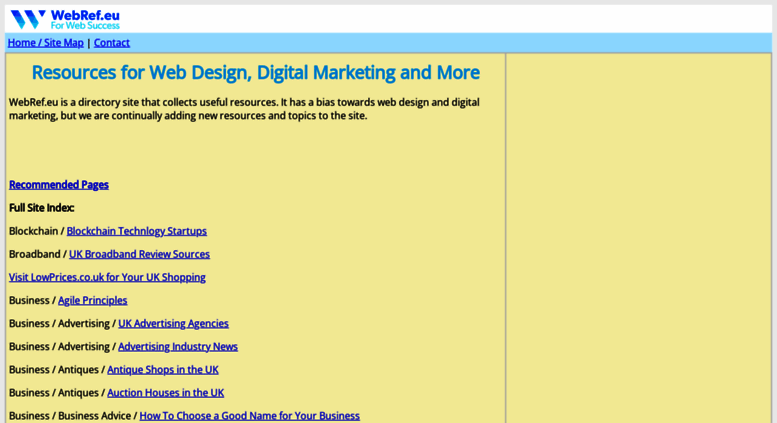Open the Home / Site Map link
This screenshot has height=423, width=777.
point(46,43)
